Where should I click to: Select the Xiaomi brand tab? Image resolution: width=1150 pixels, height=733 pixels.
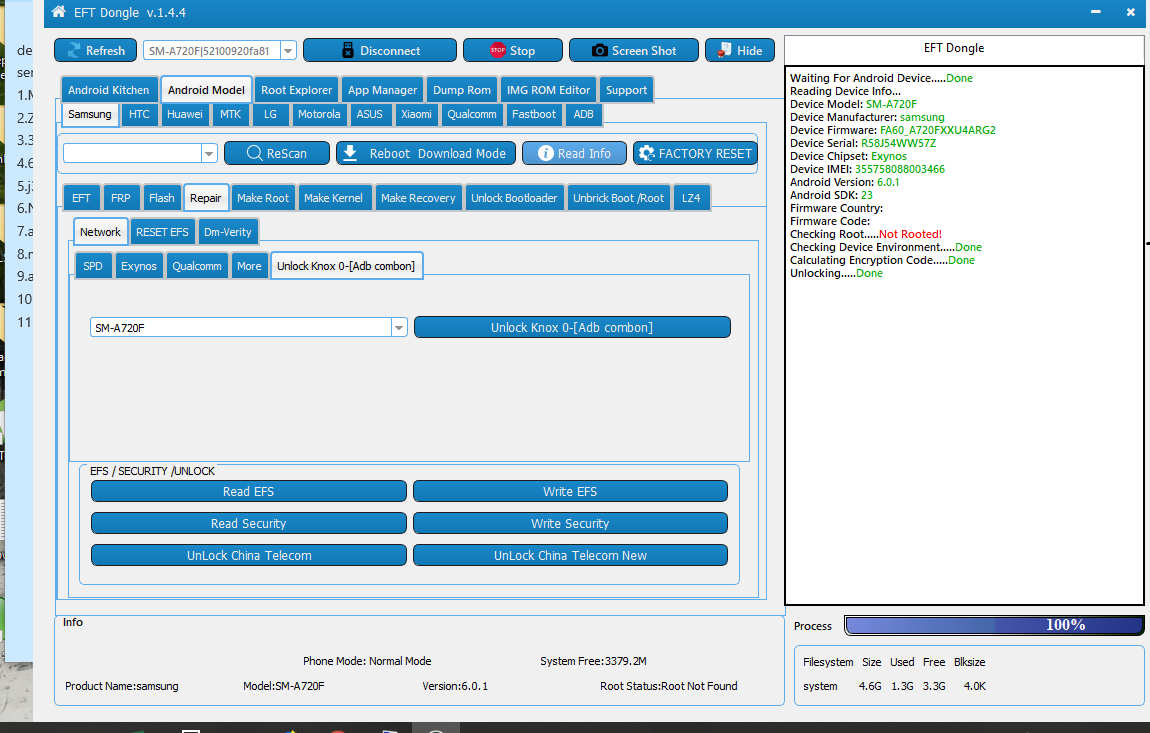click(416, 114)
